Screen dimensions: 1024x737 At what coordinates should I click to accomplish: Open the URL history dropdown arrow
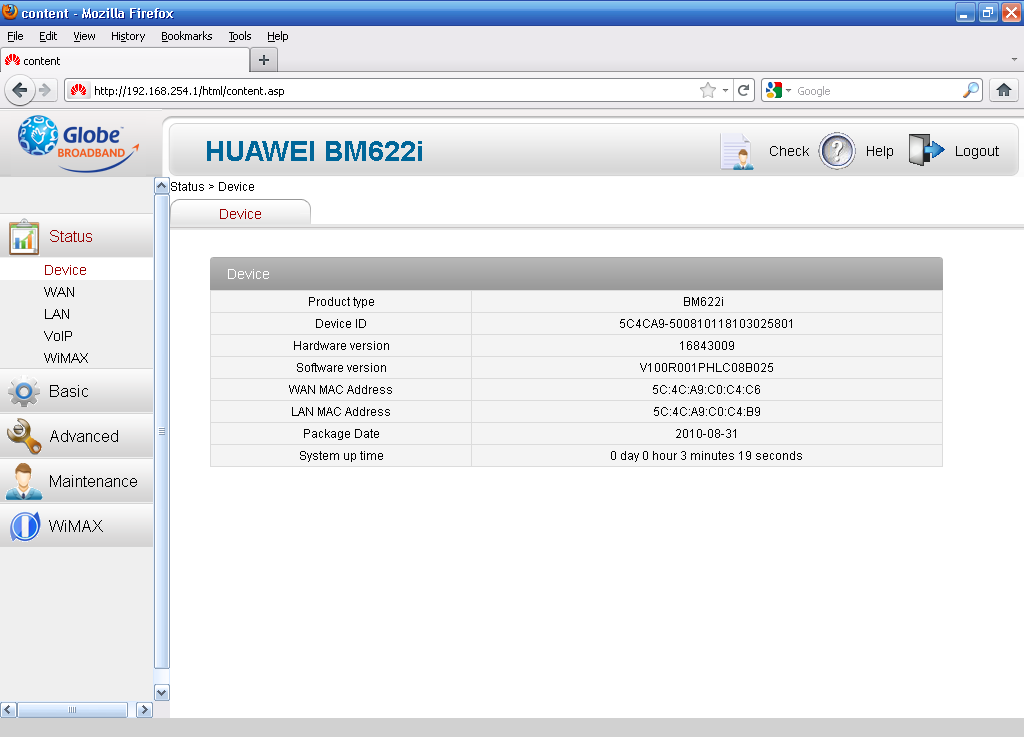pyautogui.click(x=726, y=91)
